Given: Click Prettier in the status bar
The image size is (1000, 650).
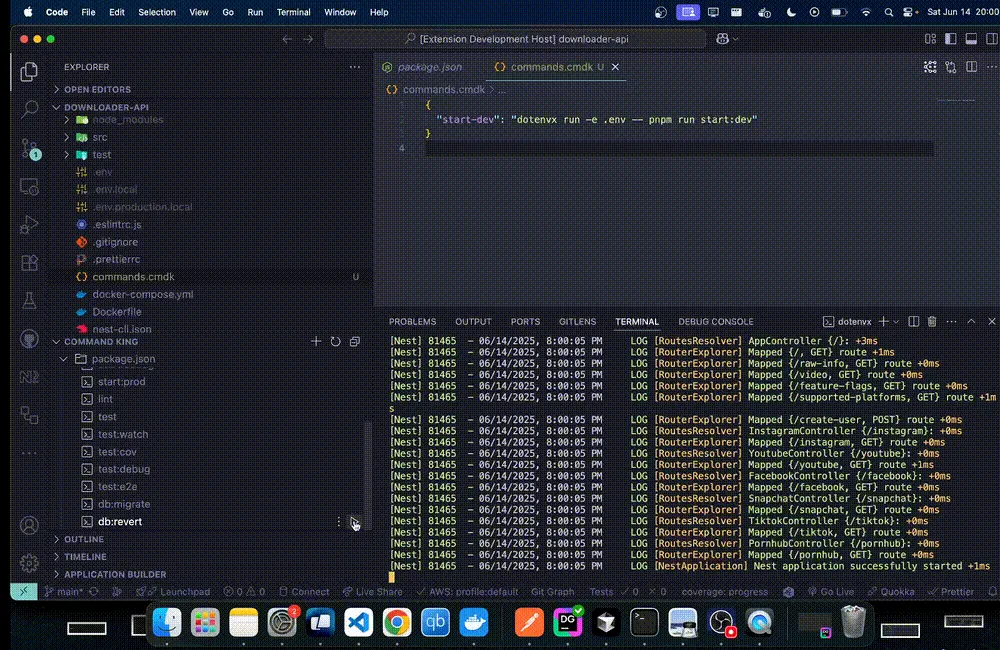Looking at the screenshot, I should (951, 591).
